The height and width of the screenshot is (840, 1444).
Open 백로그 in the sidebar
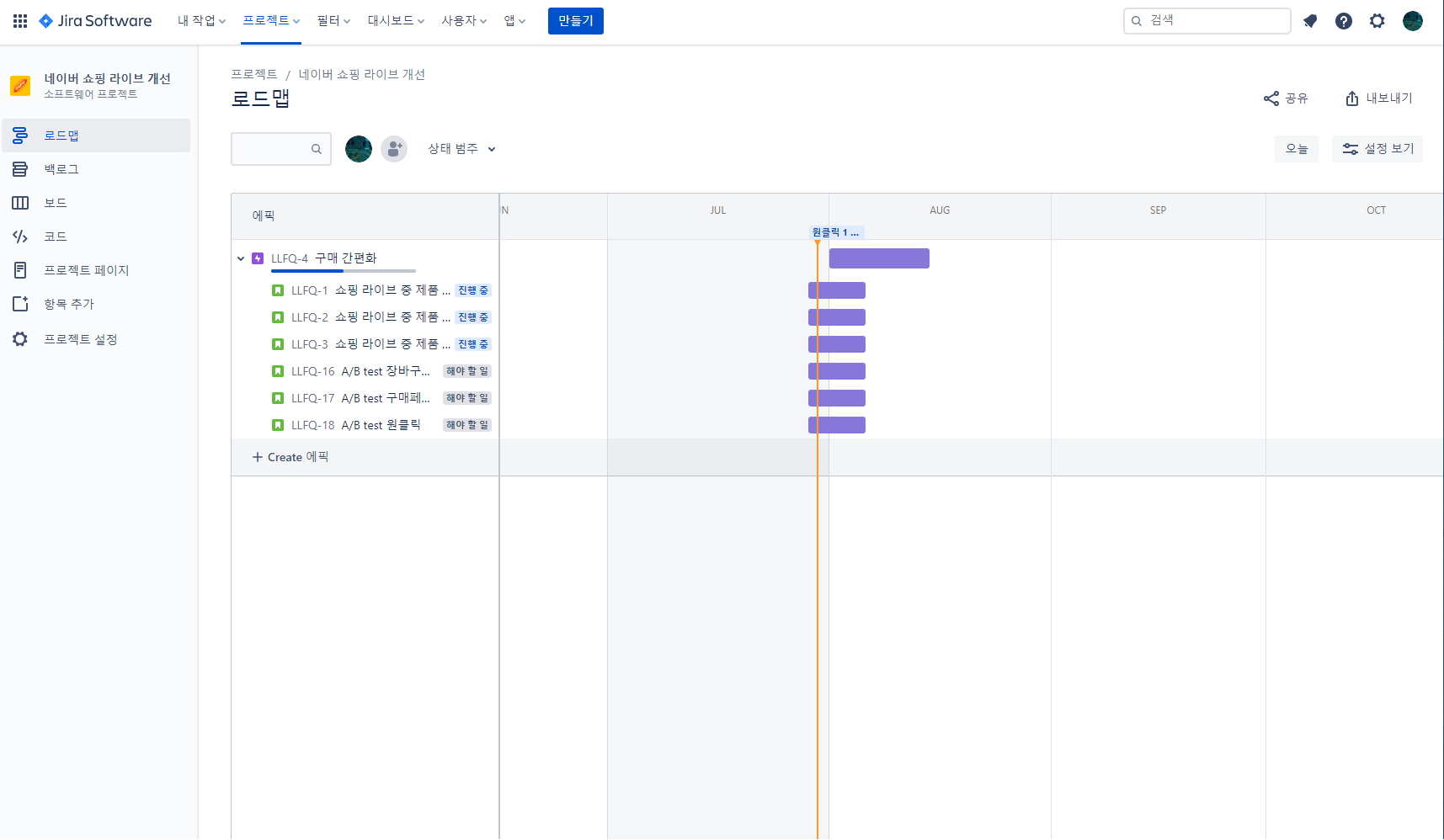[96, 169]
